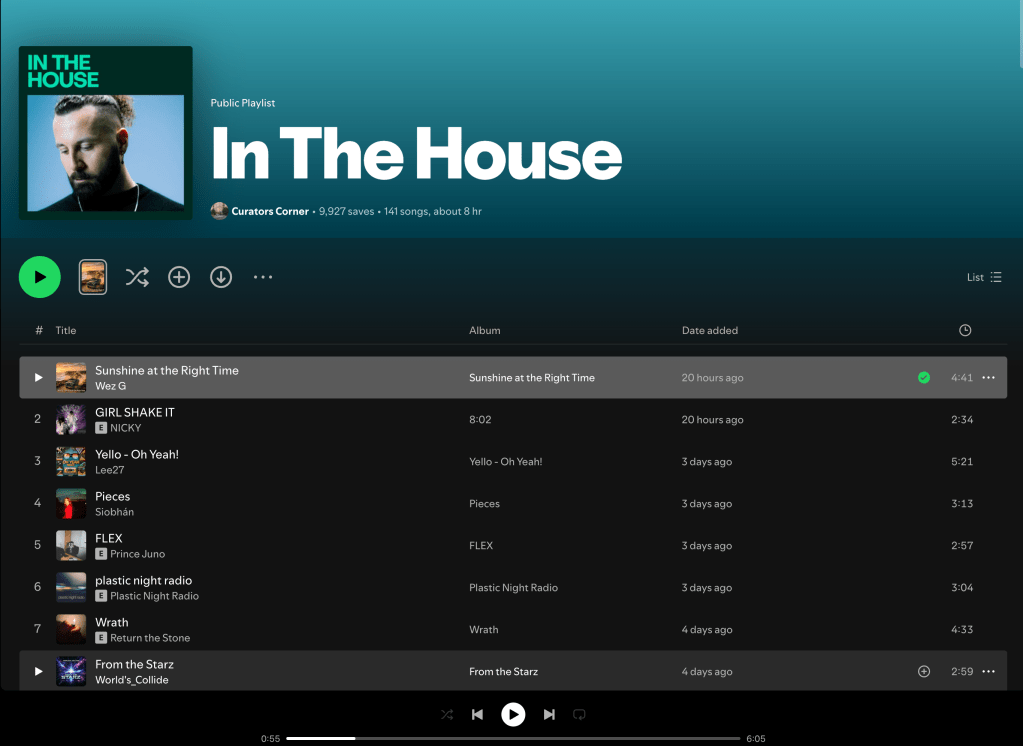This screenshot has width=1023, height=746.
Task: Open the Sunshine at the Right Time album link
Action: tap(532, 377)
